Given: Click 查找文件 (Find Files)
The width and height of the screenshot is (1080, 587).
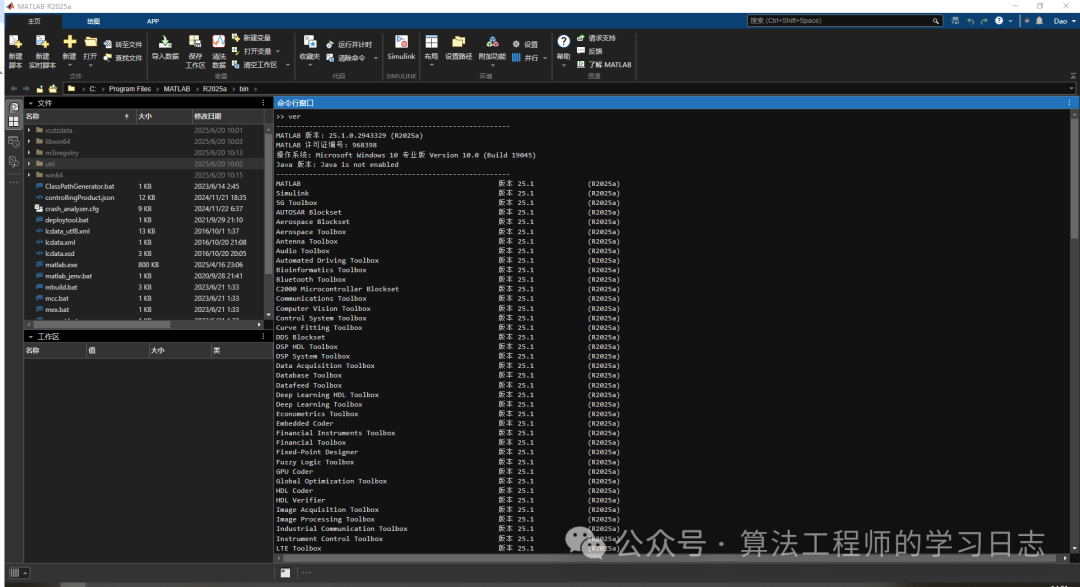Looking at the screenshot, I should coord(123,58).
